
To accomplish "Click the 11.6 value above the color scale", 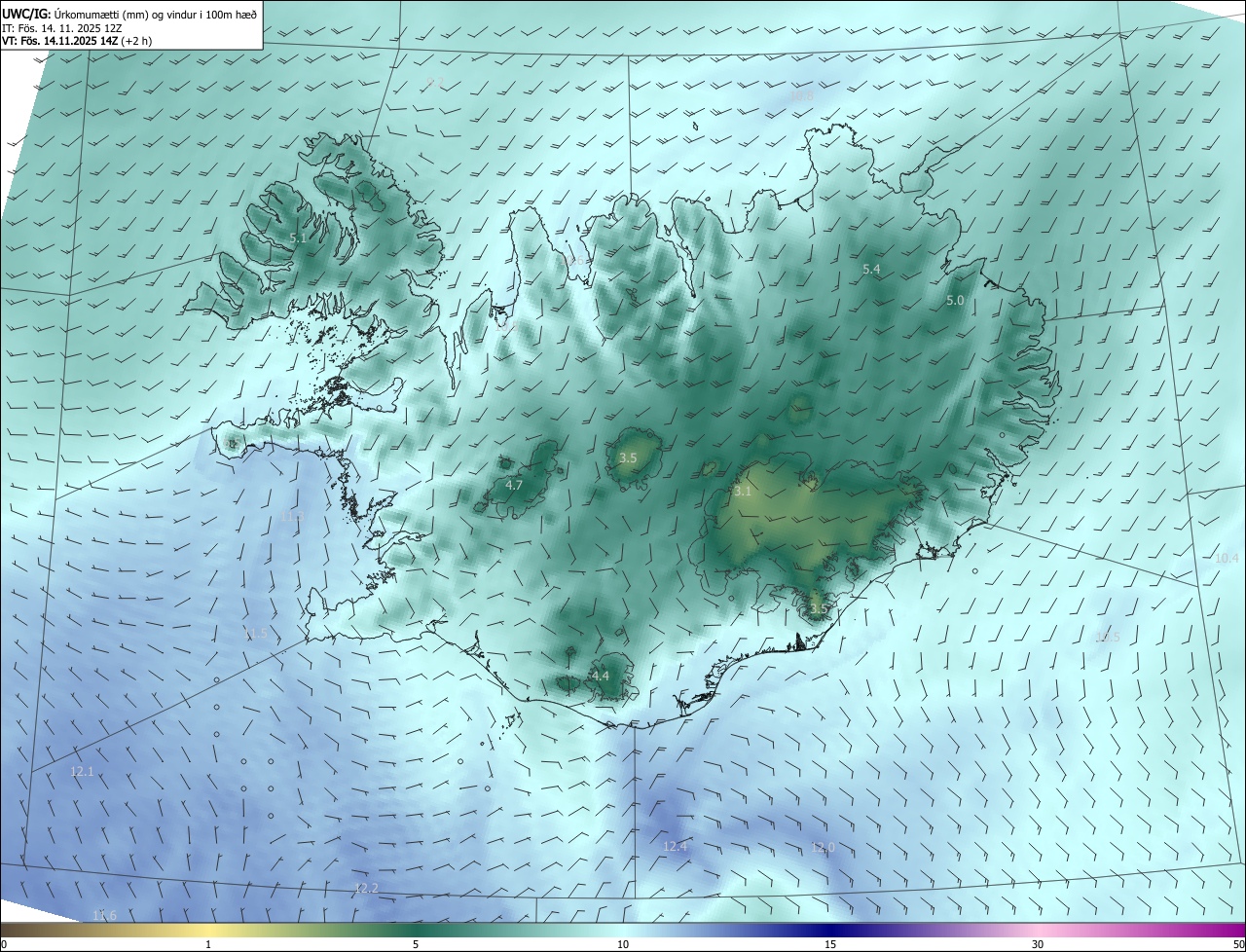I will click(x=104, y=915).
